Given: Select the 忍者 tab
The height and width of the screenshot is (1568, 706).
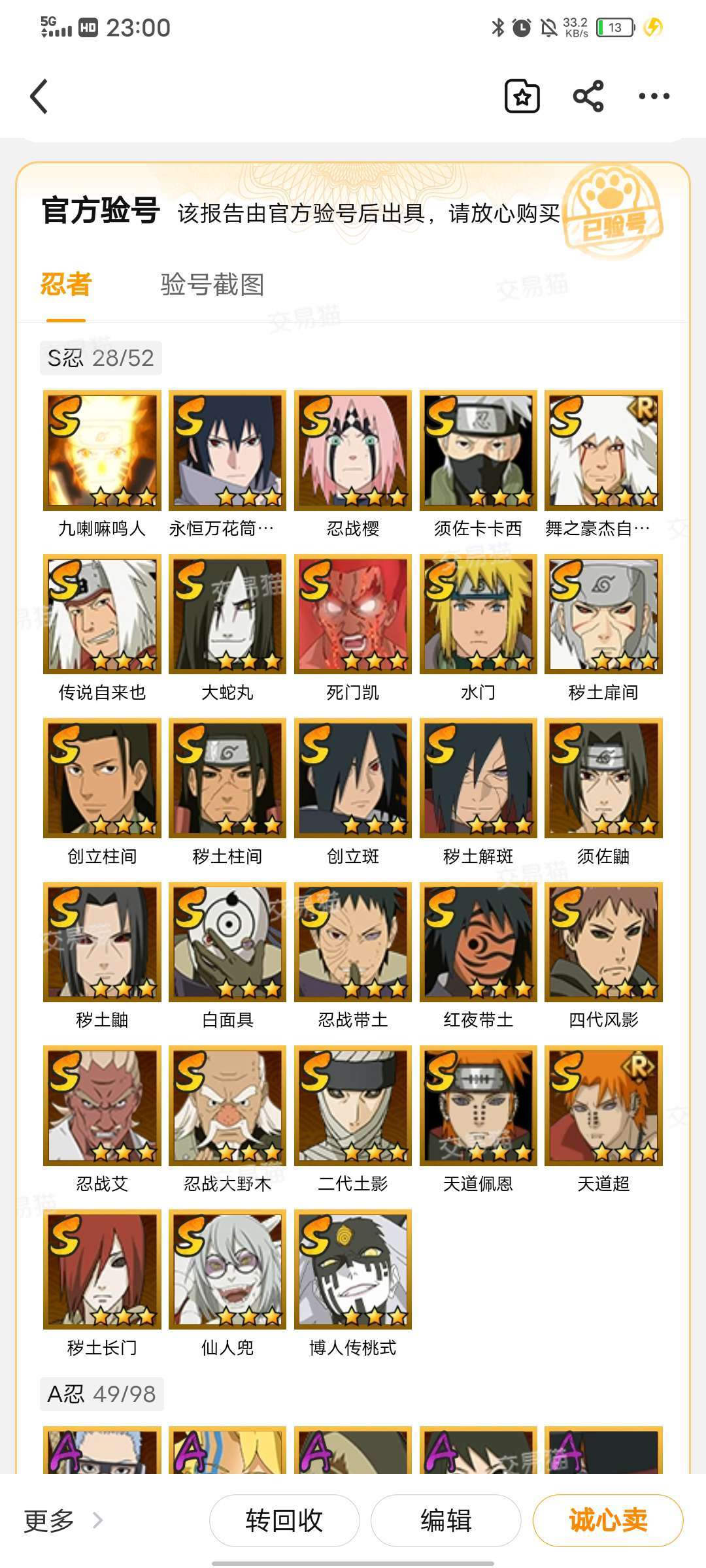Looking at the screenshot, I should 66,285.
